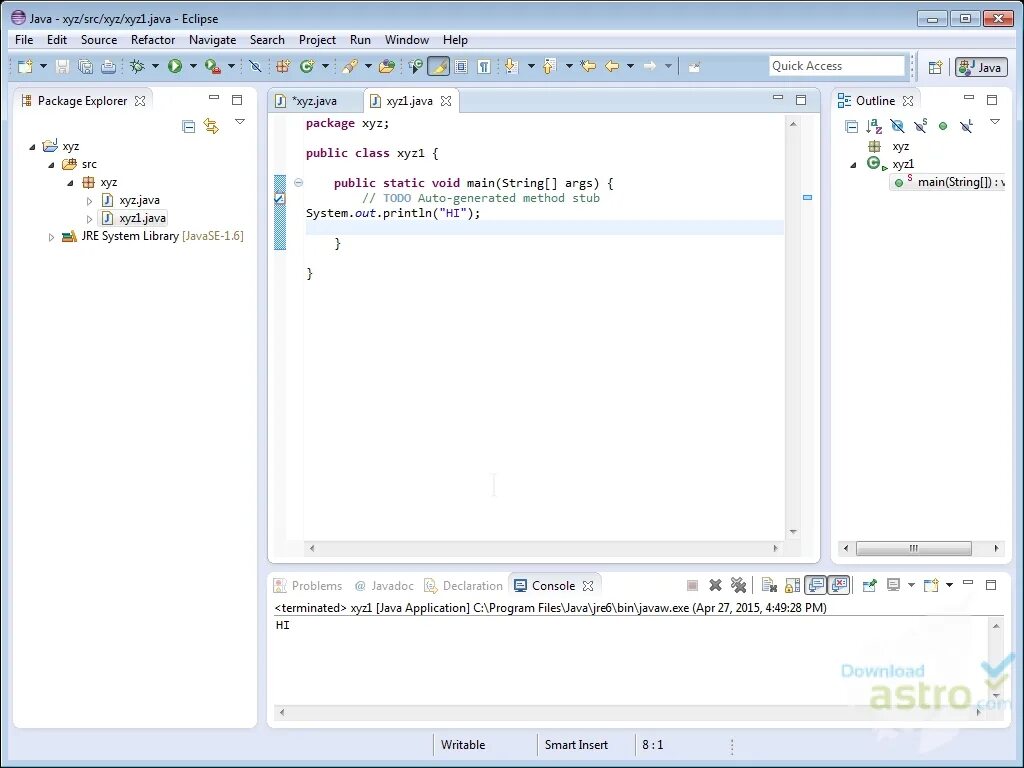Click the Pin Console icon

pyautogui.click(x=869, y=585)
